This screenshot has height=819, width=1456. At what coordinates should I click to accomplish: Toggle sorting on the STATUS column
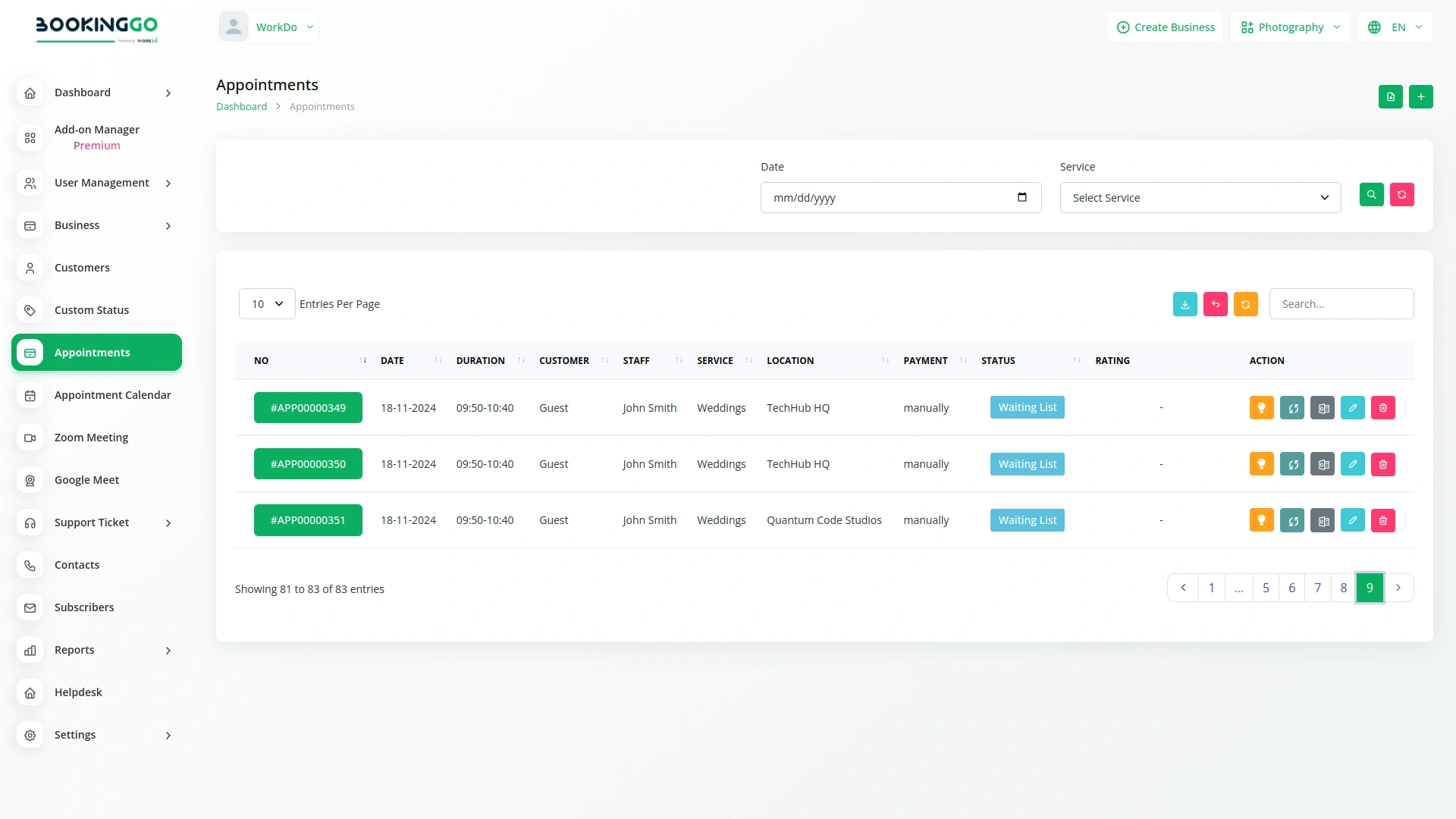point(1078,360)
